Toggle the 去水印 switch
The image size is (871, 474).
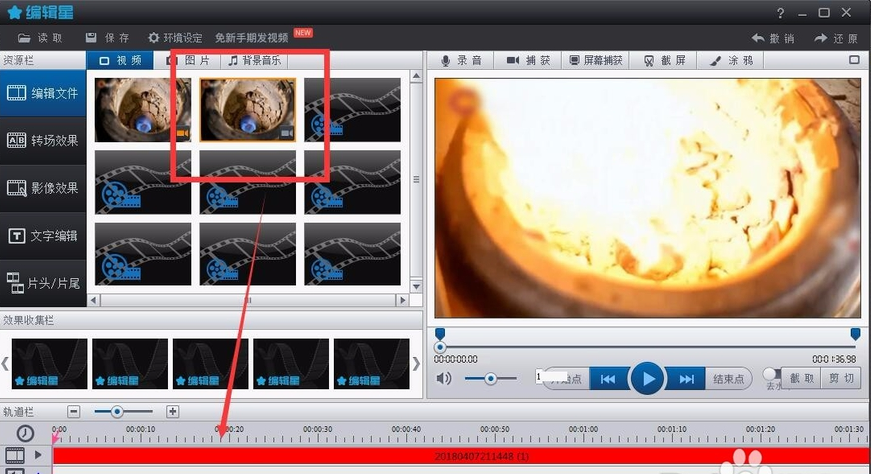tap(772, 374)
